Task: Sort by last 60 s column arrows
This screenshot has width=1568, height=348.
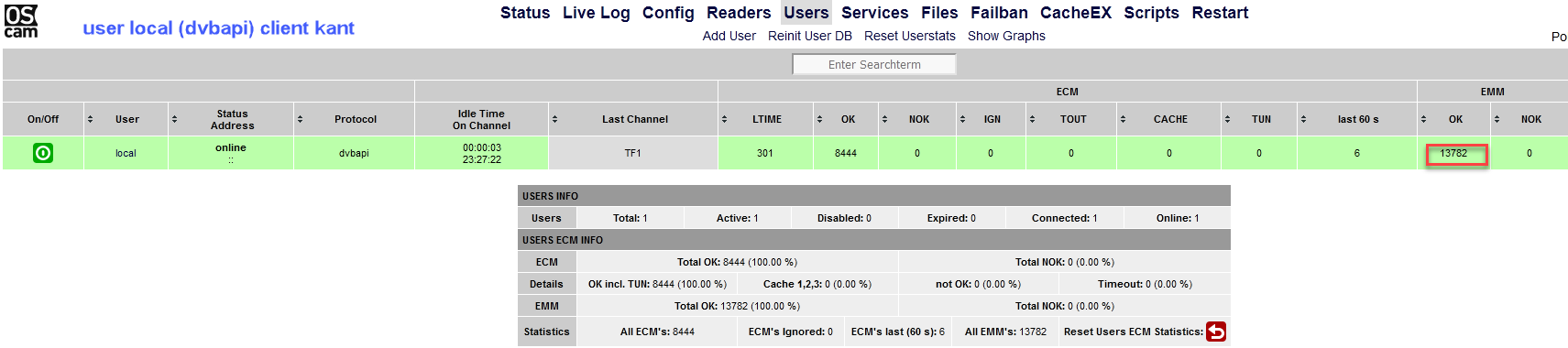Action: [x=1303, y=119]
